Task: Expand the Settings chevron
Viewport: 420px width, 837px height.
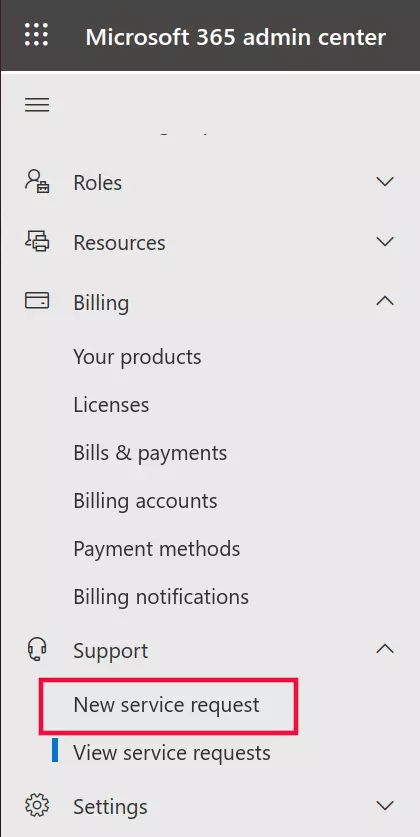Action: pyautogui.click(x=385, y=804)
